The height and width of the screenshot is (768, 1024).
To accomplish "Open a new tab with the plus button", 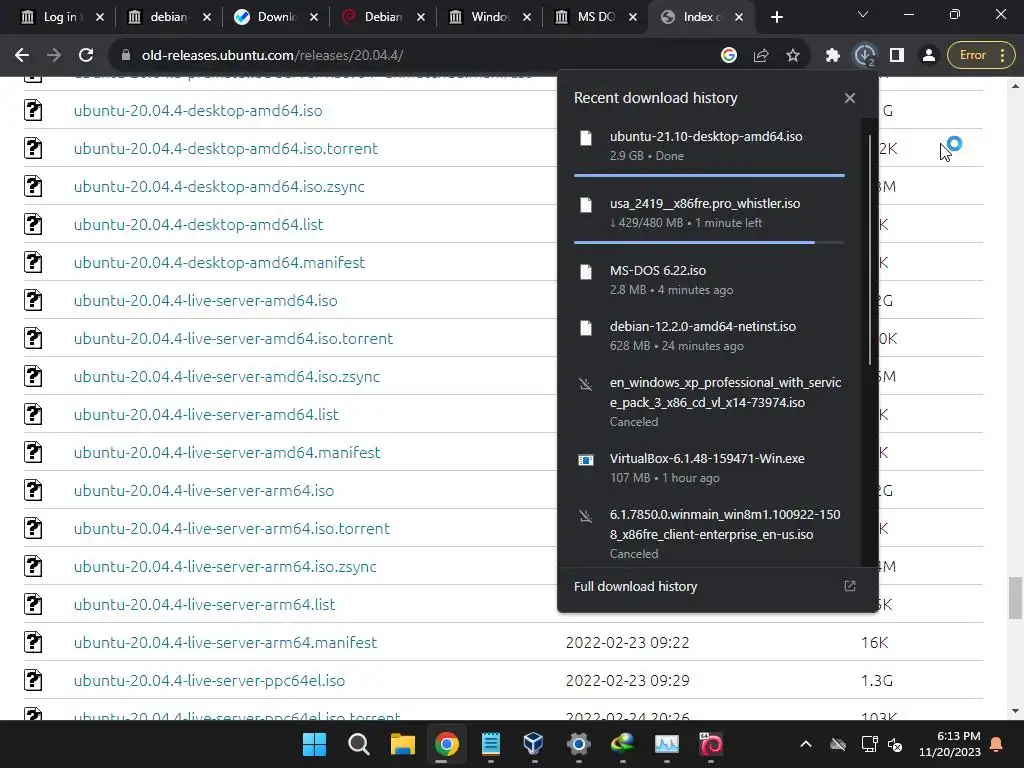I will pyautogui.click(x=776, y=18).
